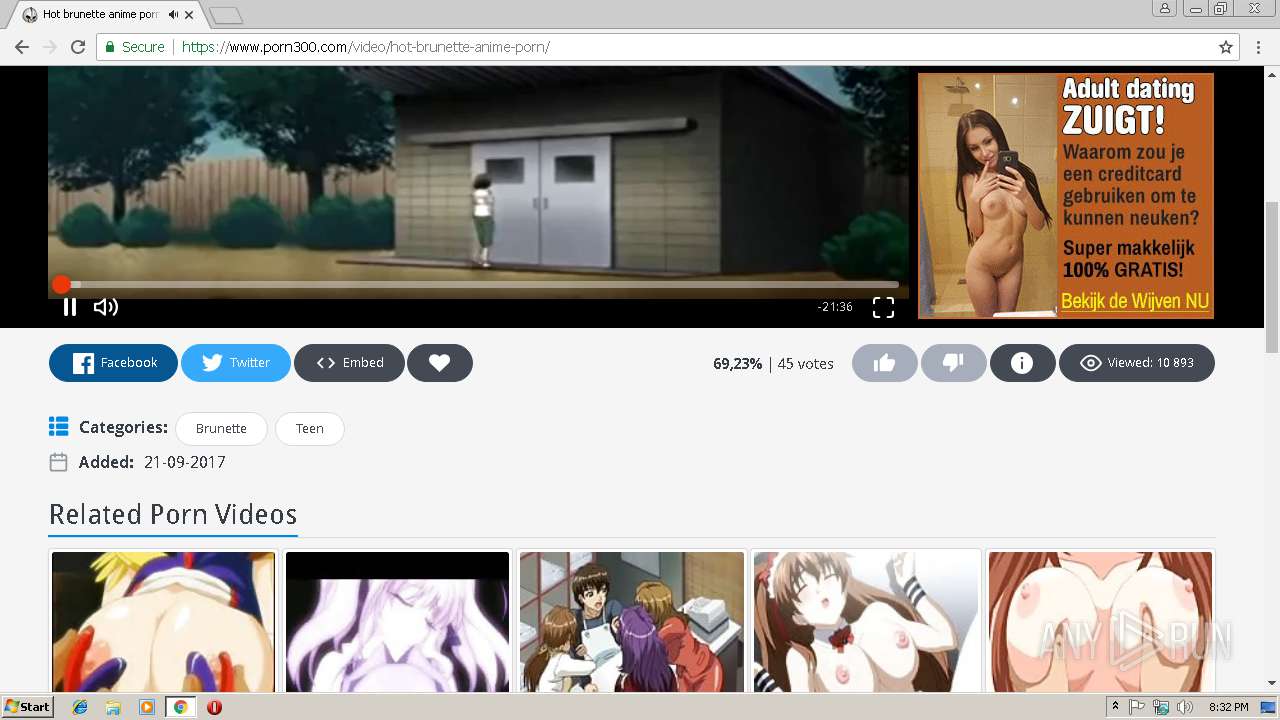Click the page scrollbar down arrow
The height and width of the screenshot is (720, 1280).
[1272, 683]
